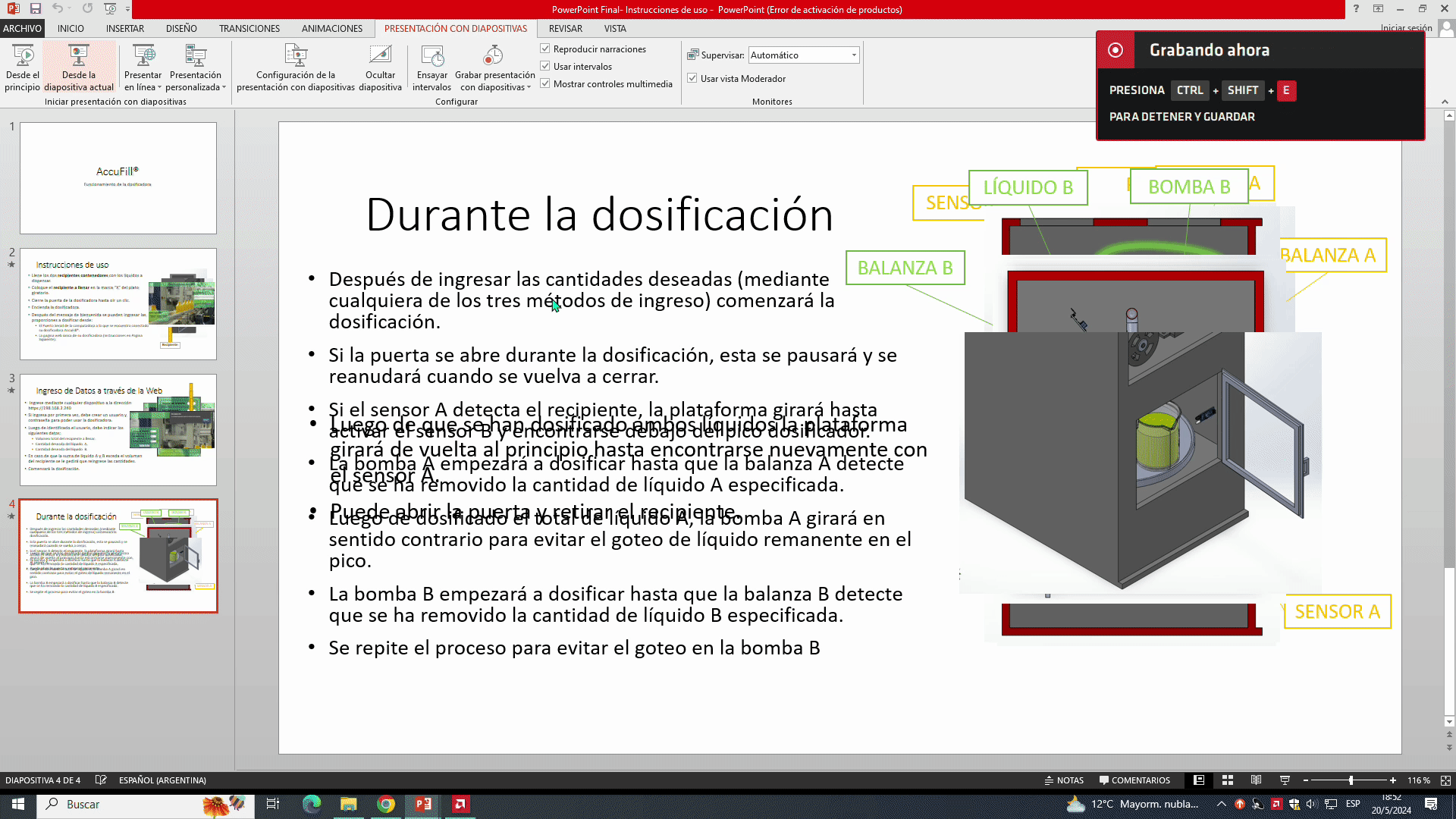This screenshot has height=819, width=1456.
Task: Open PowerPoint icon in taskbar
Action: point(423,804)
